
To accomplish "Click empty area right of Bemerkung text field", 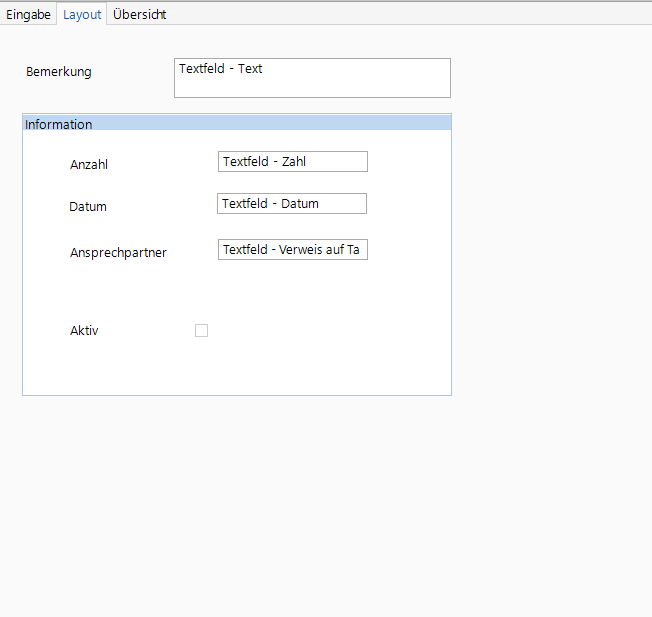I will point(550,78).
